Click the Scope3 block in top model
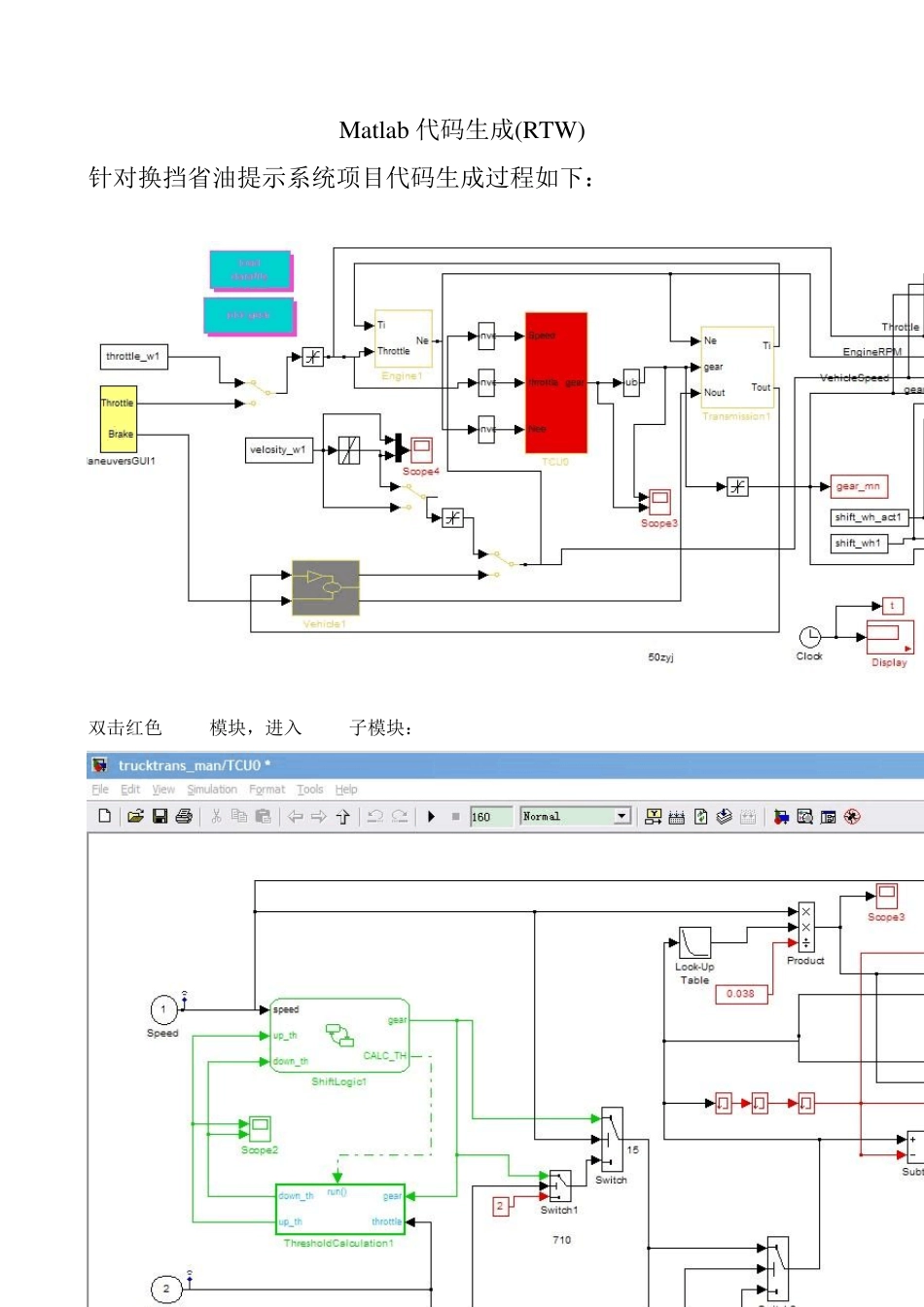Image resolution: width=924 pixels, height=1307 pixels. coord(659,502)
